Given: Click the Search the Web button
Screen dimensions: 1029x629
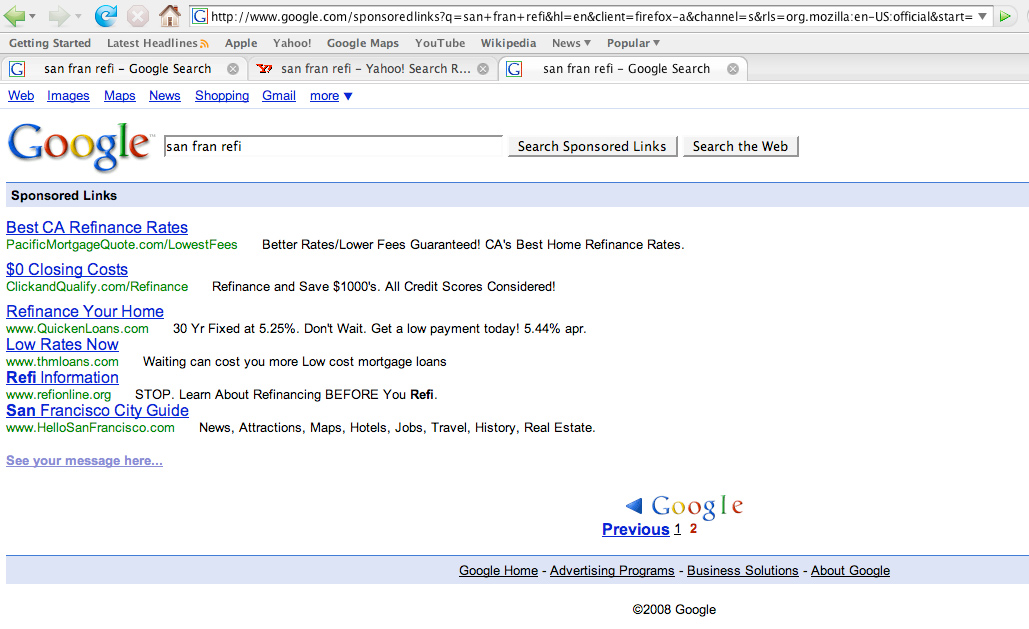Looking at the screenshot, I should (740, 146).
